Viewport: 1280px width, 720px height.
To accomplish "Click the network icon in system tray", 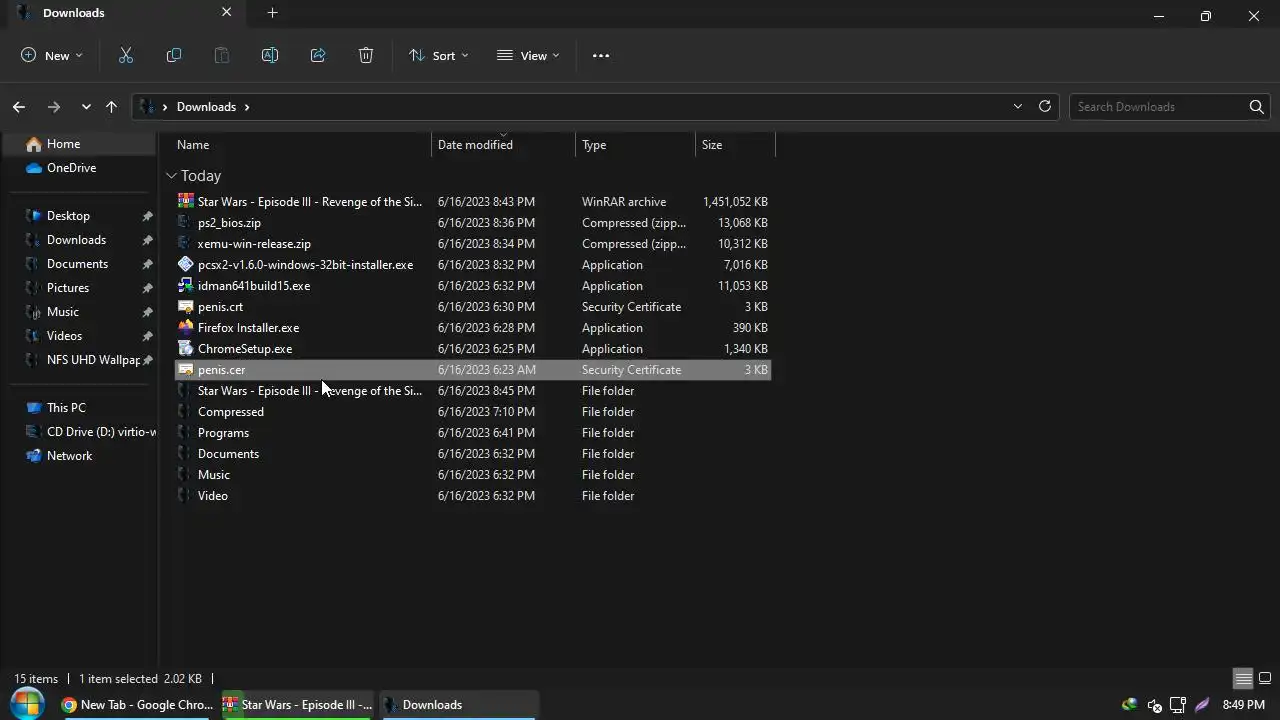I will click(x=1178, y=705).
